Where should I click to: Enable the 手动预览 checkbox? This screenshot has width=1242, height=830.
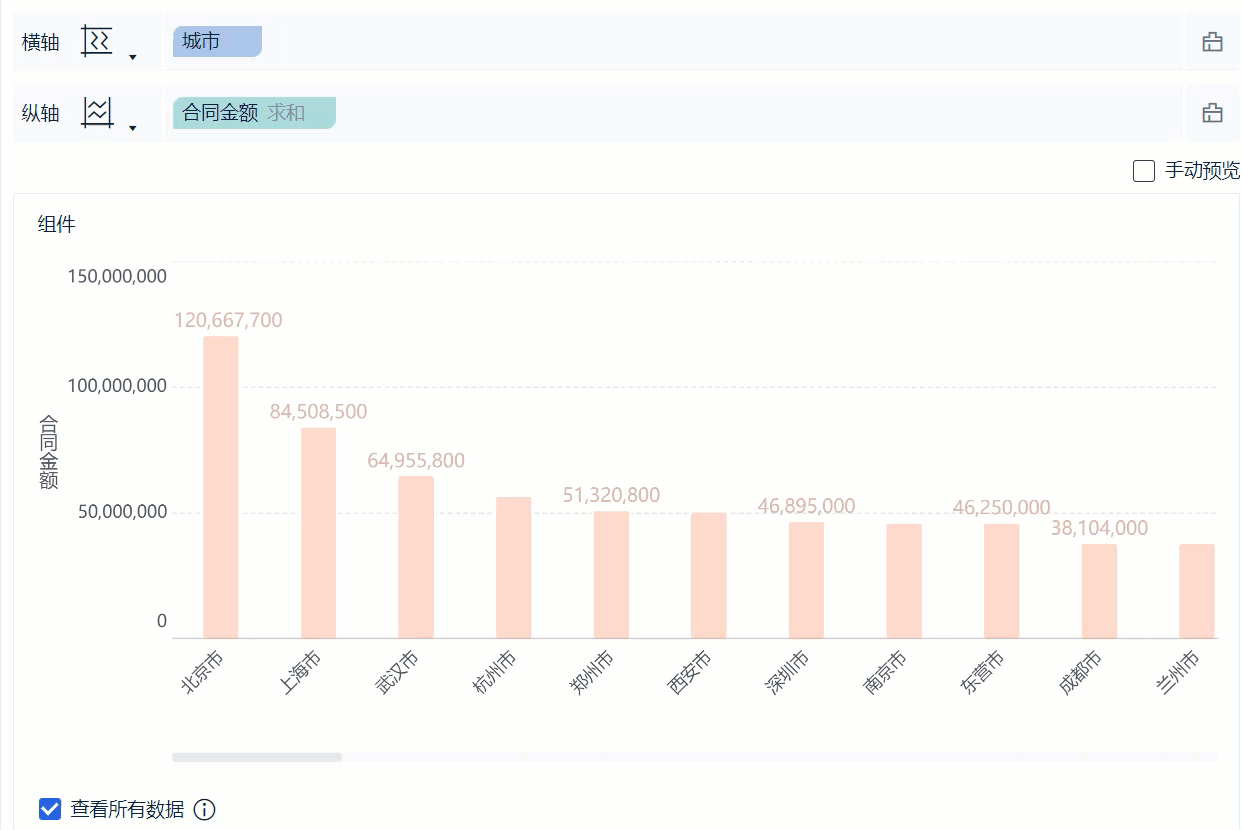[1144, 171]
